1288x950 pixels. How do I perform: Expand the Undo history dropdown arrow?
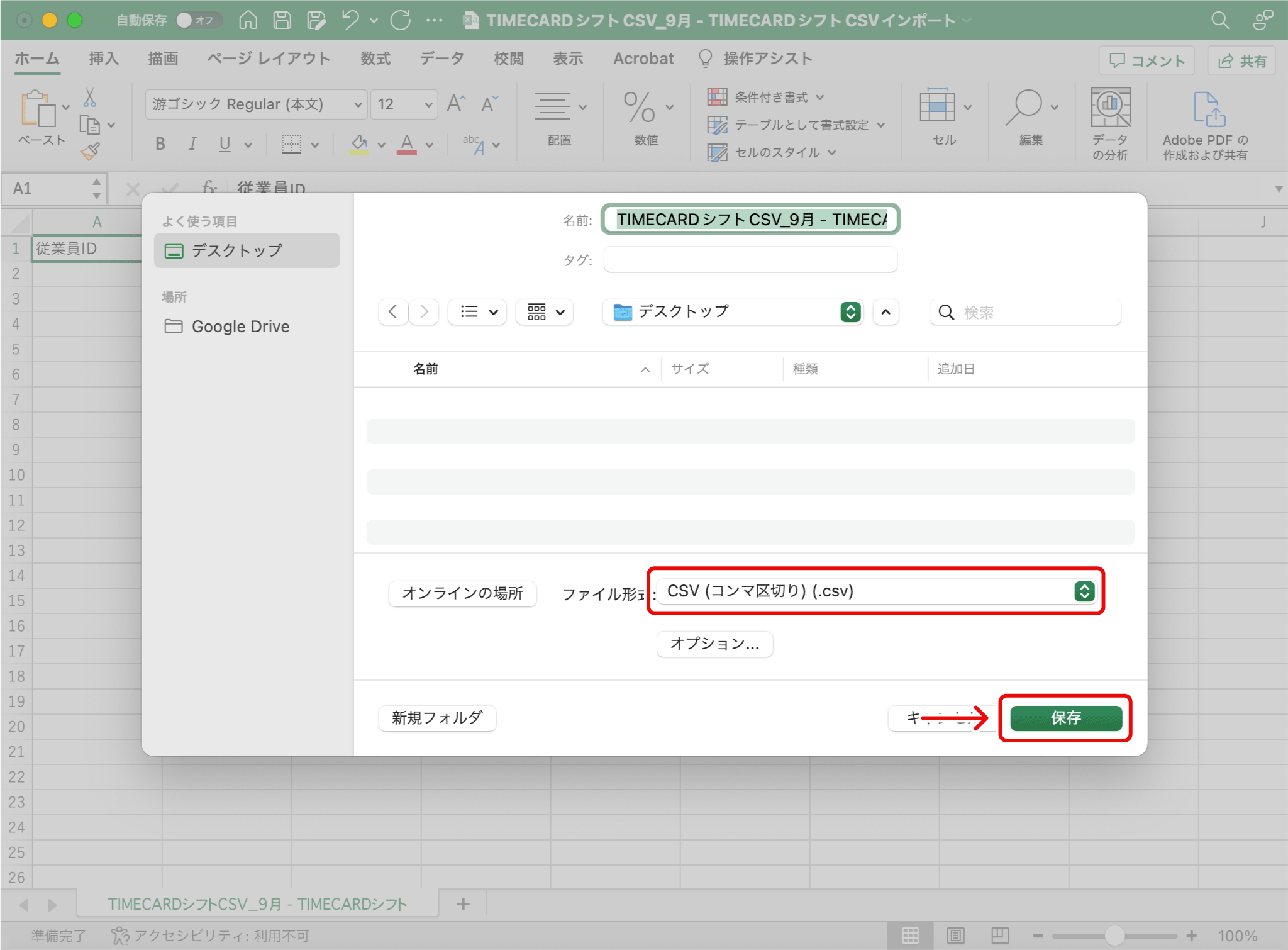374,21
